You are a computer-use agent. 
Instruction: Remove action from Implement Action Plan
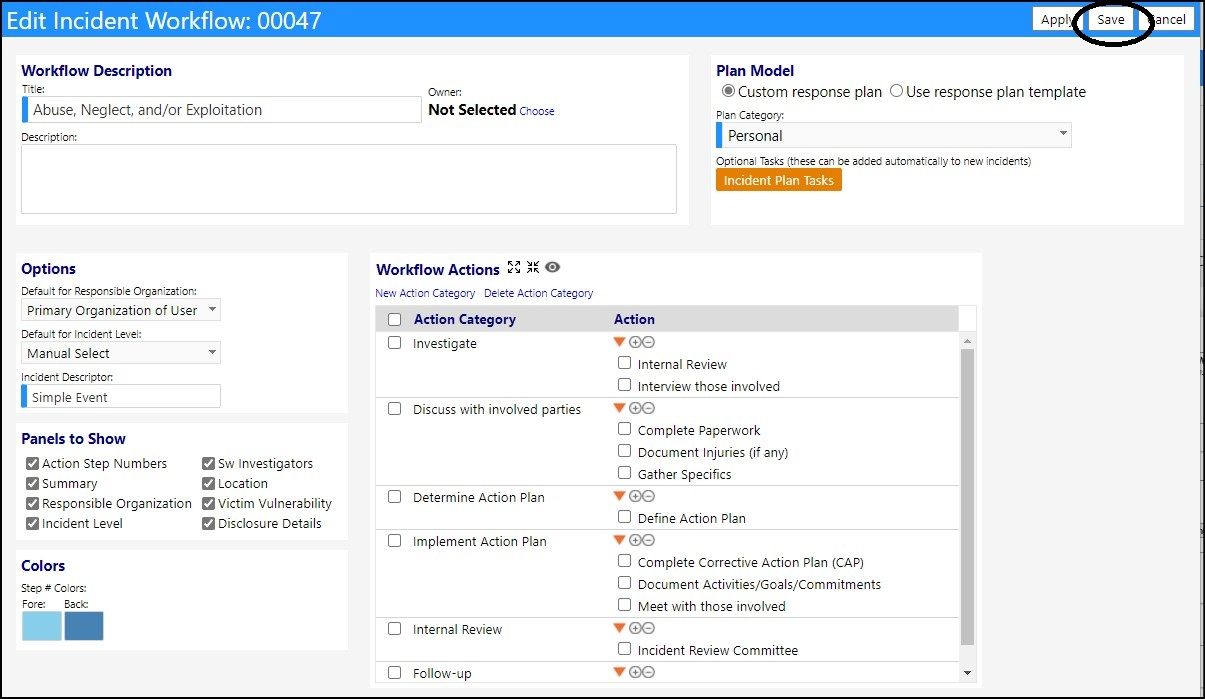point(648,540)
